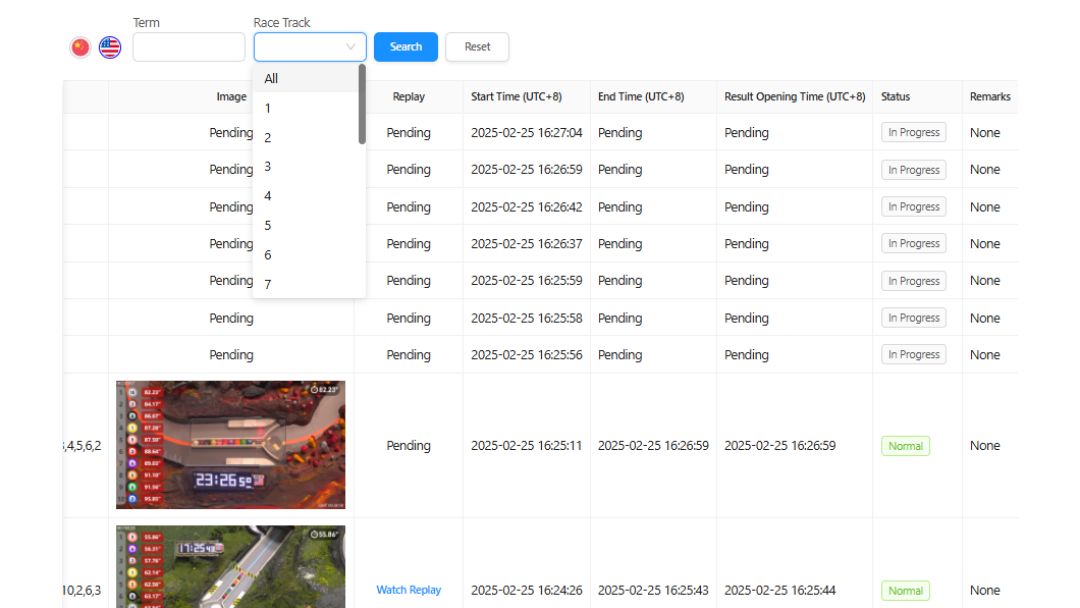Click the Image column header

click(x=231, y=97)
